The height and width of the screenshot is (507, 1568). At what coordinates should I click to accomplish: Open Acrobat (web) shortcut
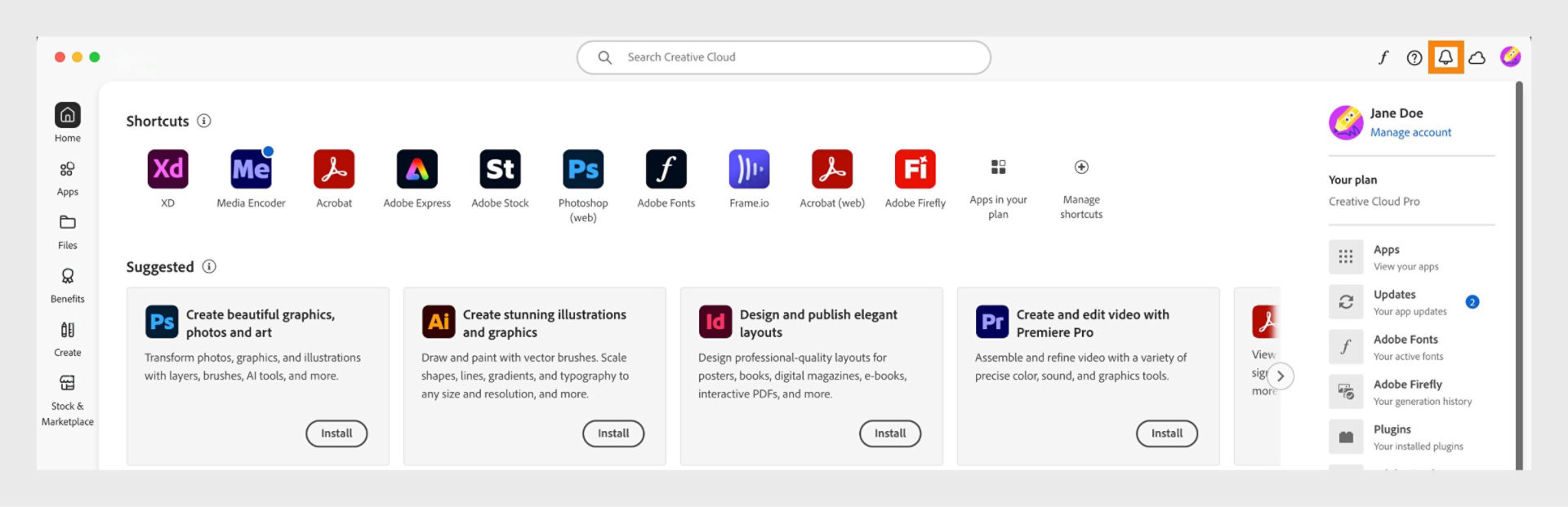tap(832, 169)
